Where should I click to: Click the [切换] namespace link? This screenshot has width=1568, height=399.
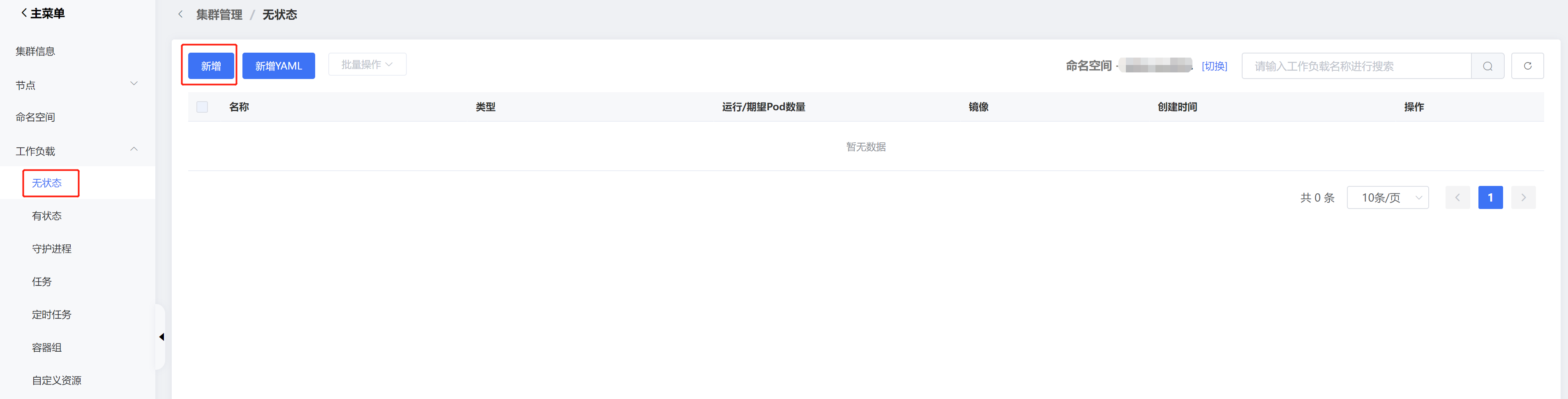[1214, 66]
